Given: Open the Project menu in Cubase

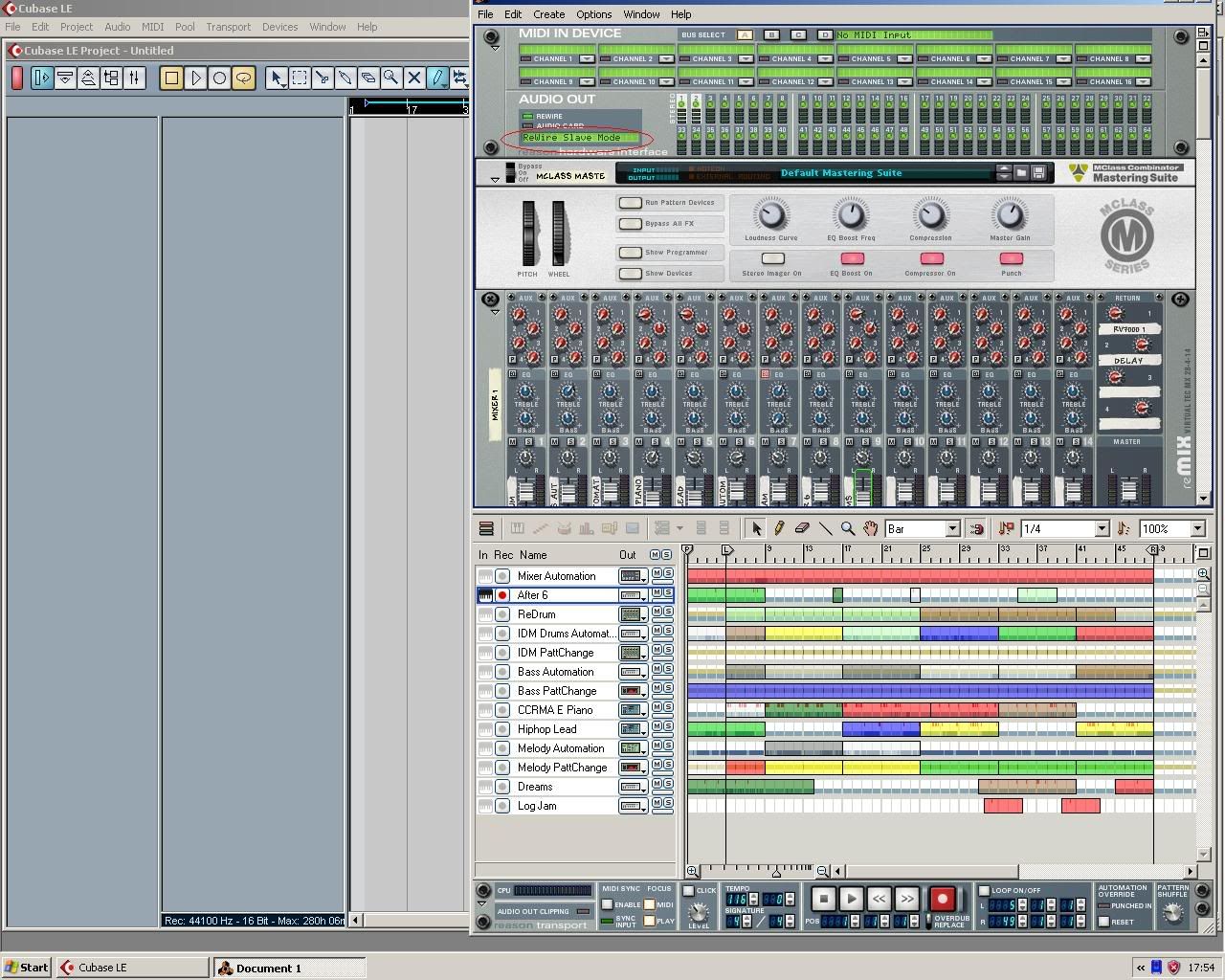Looking at the screenshot, I should [x=77, y=27].
